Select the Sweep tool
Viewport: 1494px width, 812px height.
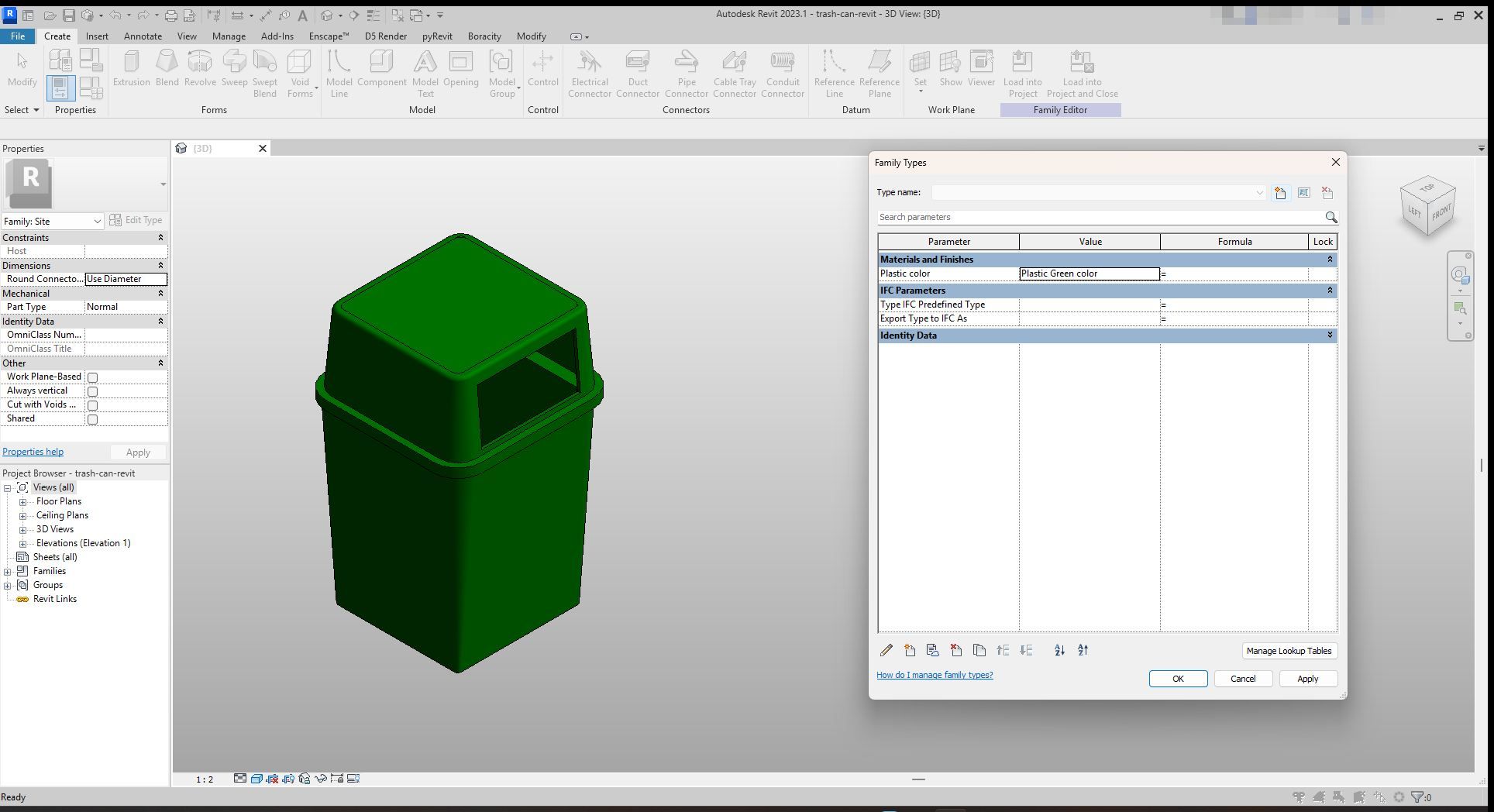click(234, 68)
